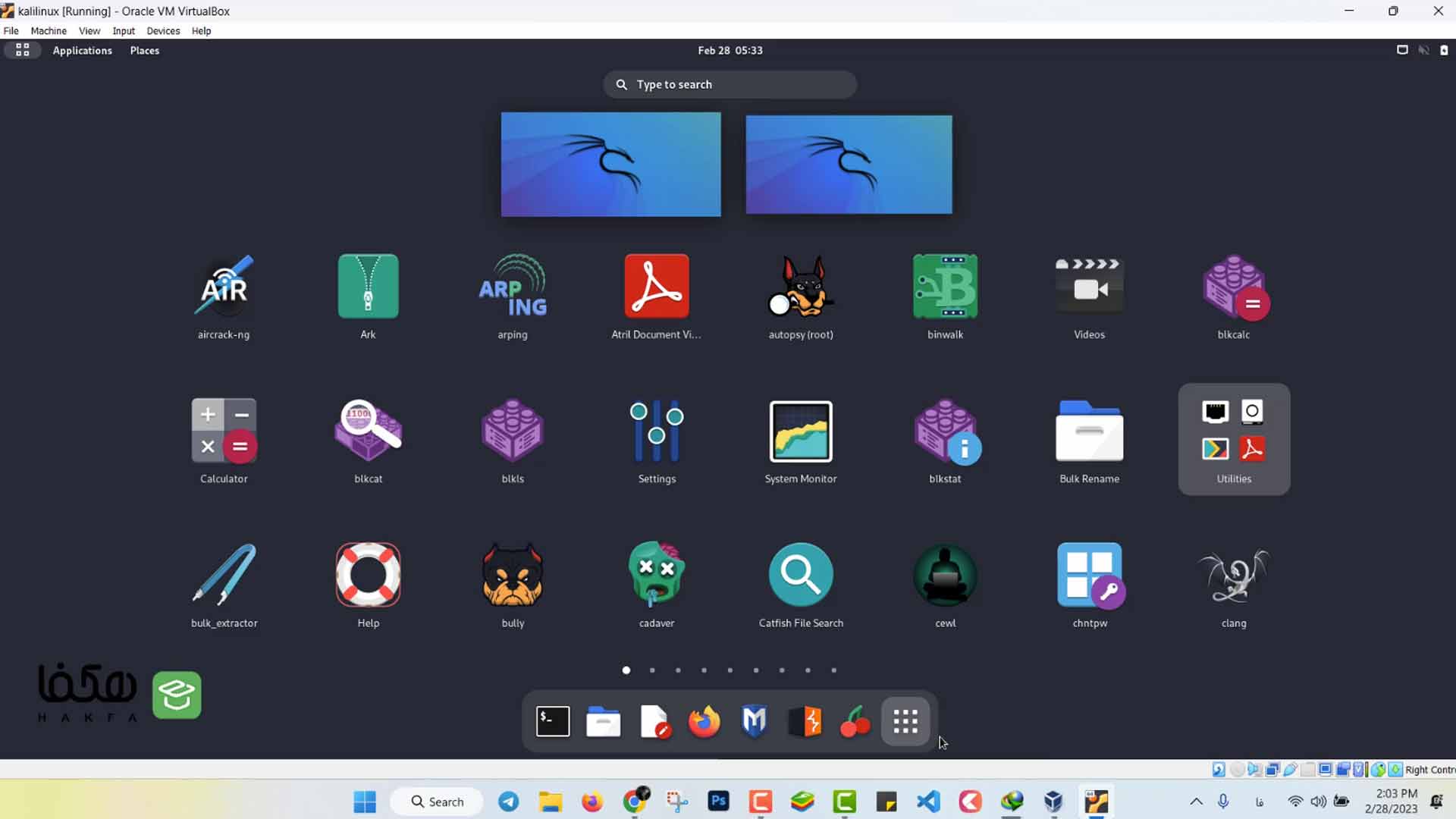Launch the aircrack-ng app

[224, 297]
